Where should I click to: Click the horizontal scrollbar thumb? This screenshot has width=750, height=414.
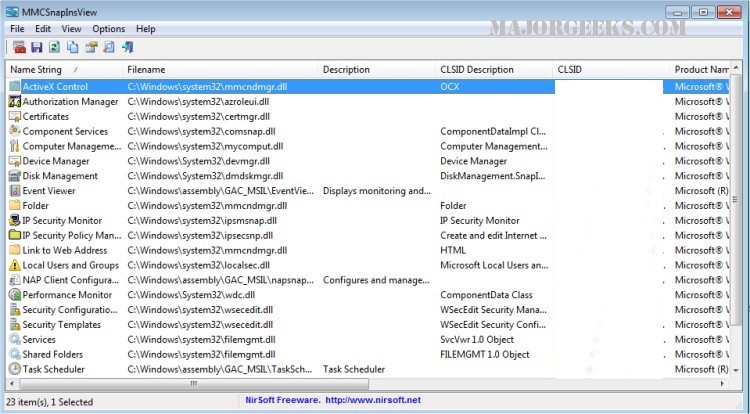pyautogui.click(x=194, y=383)
